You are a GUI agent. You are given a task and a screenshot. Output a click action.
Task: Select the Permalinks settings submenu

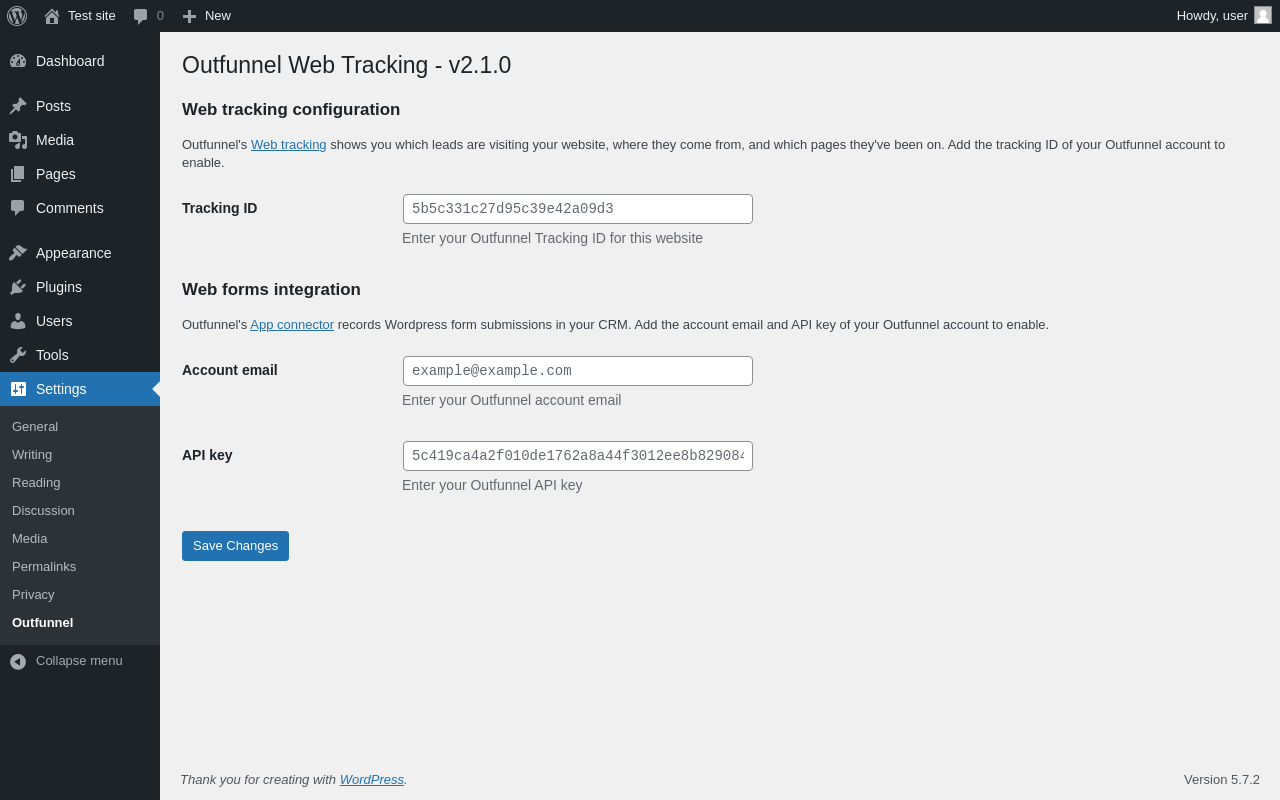tap(44, 567)
